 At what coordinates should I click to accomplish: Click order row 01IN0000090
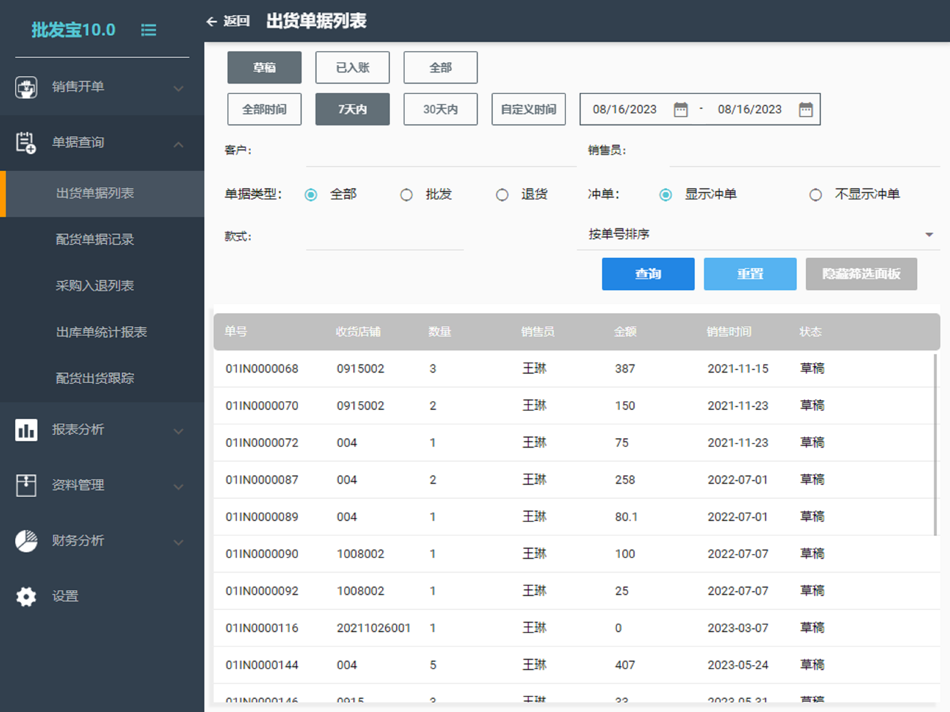pos(576,554)
